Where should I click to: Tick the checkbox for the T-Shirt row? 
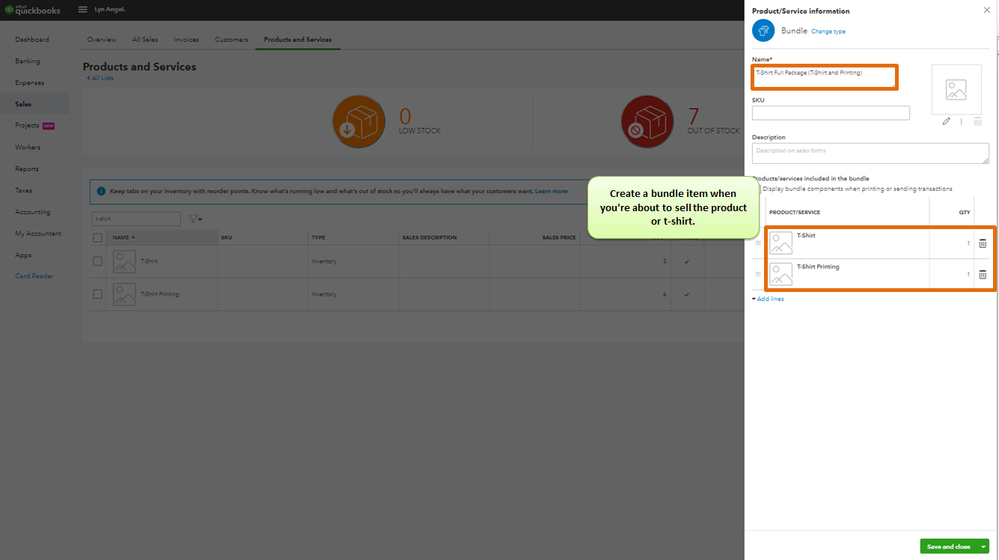[97, 261]
